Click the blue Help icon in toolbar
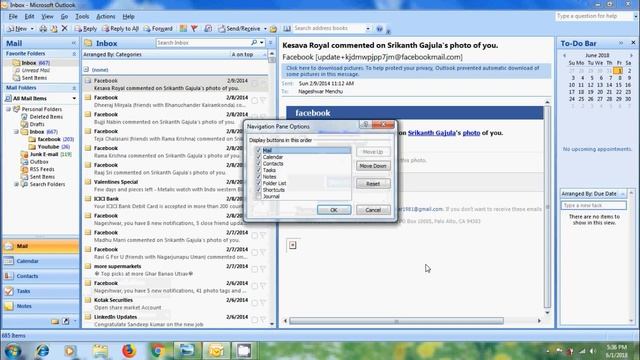 pyautogui.click(x=380, y=29)
